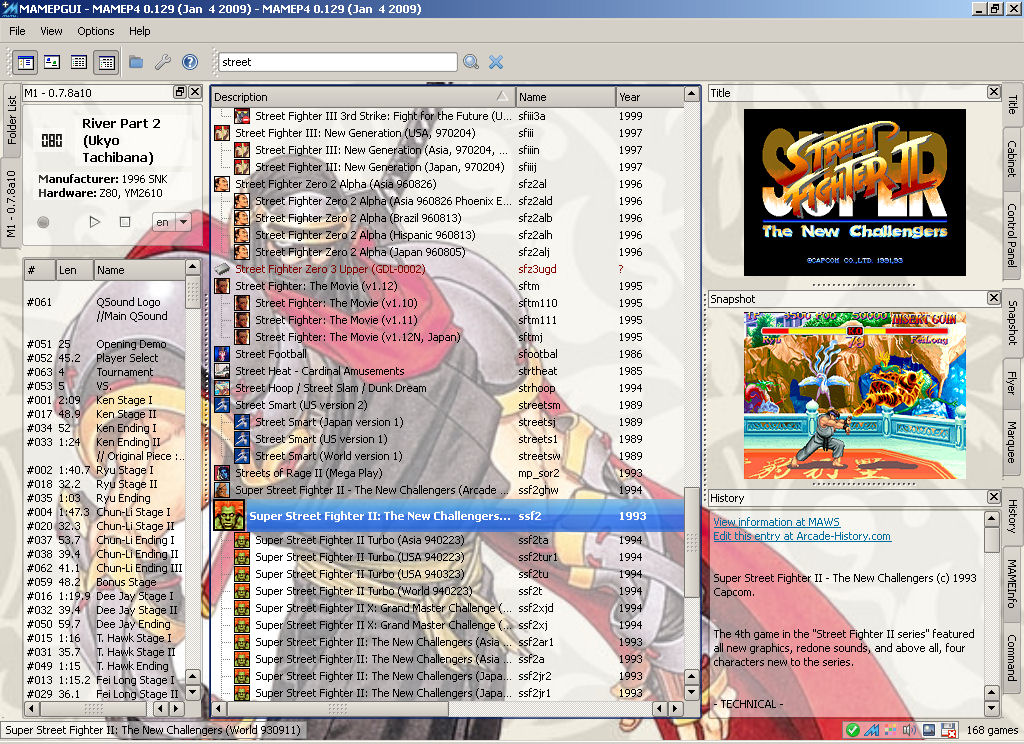Sort the game list by the Description column header
Image resolution: width=1024 pixels, height=744 pixels.
point(363,97)
